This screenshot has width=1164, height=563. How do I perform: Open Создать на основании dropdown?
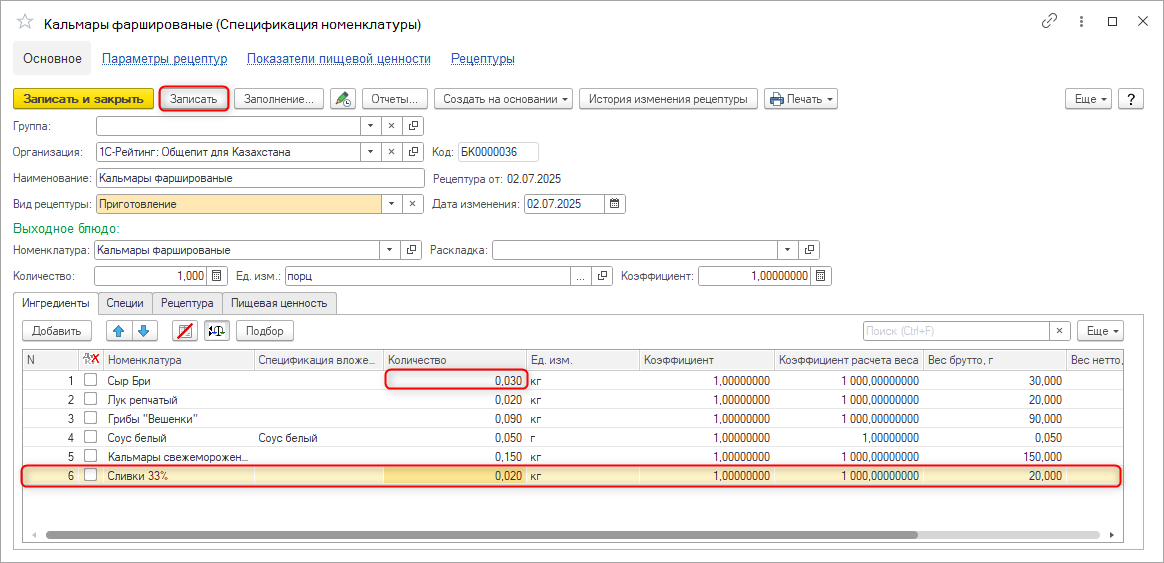coord(503,99)
